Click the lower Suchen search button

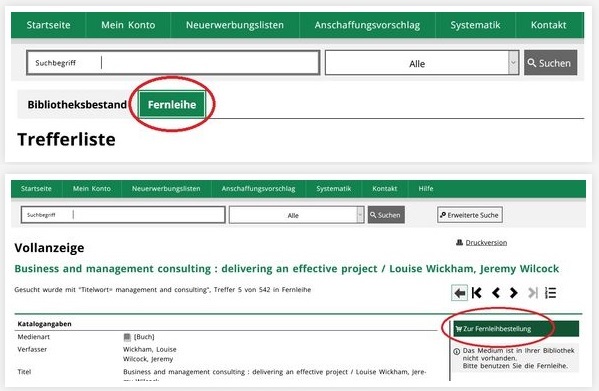pos(386,215)
